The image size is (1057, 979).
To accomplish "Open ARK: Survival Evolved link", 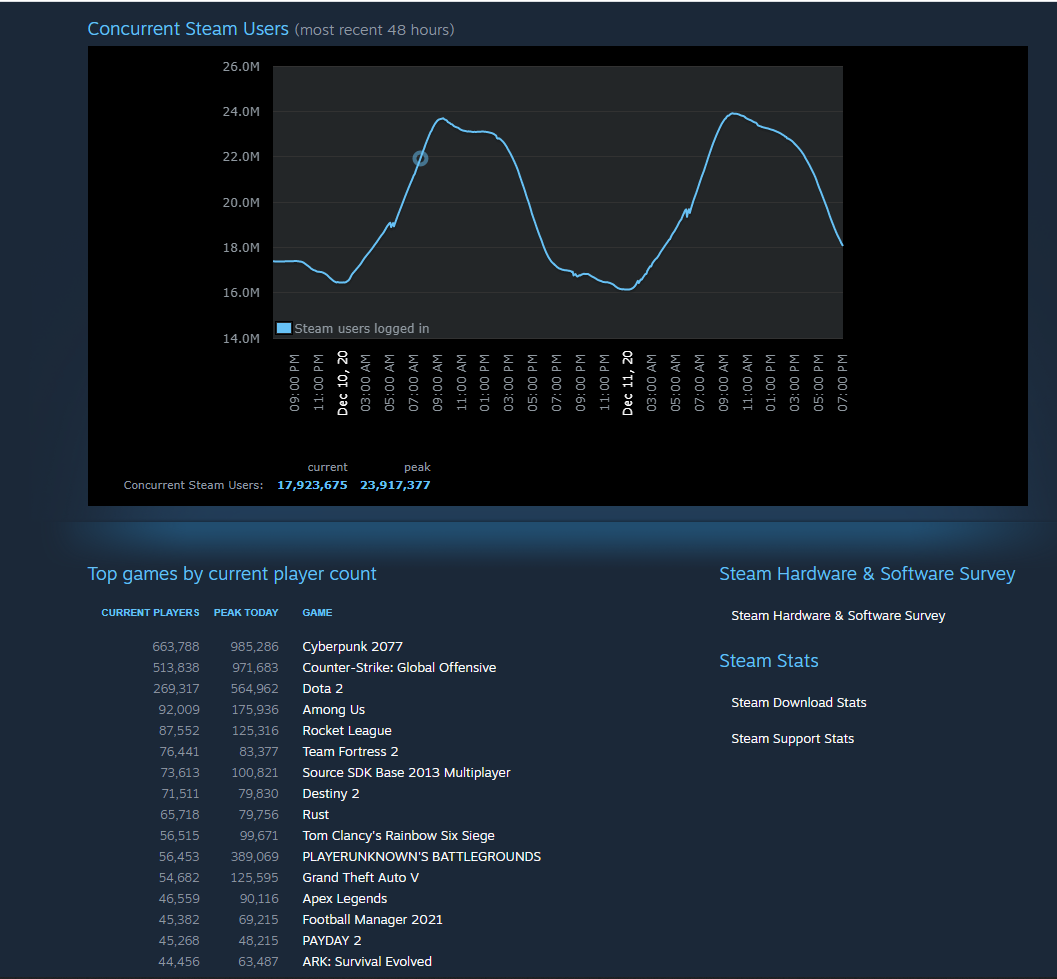I will [x=367, y=961].
